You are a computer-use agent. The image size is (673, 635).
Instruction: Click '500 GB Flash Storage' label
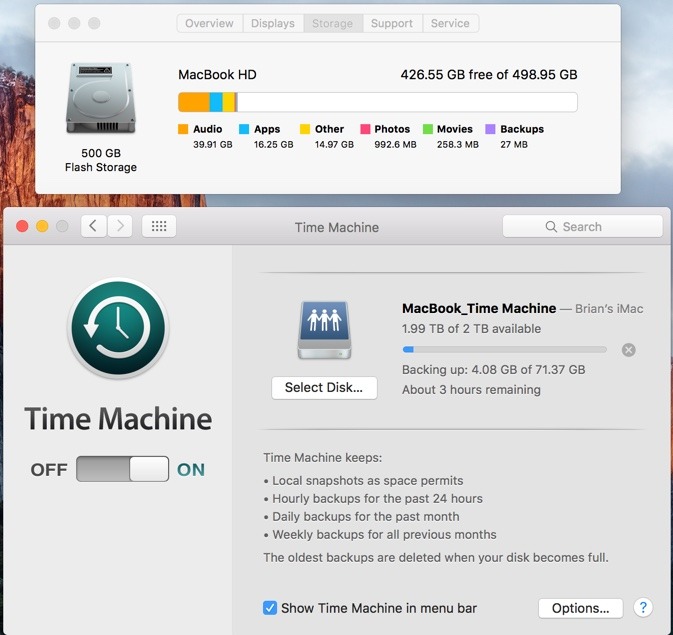point(101,160)
